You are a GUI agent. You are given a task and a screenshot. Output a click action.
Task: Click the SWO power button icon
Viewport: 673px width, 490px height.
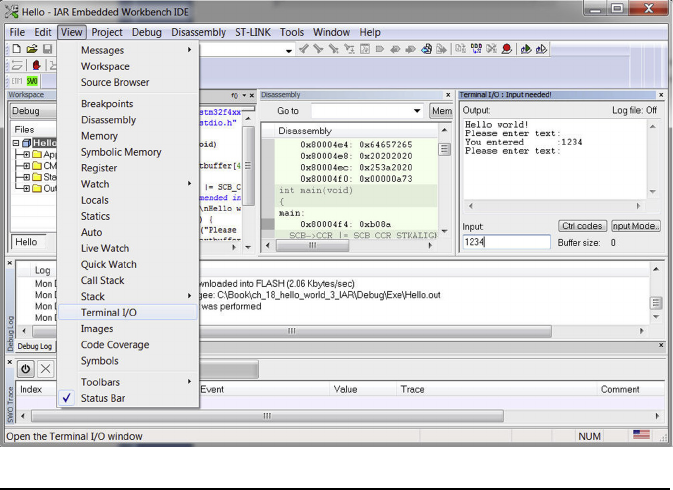(26, 368)
